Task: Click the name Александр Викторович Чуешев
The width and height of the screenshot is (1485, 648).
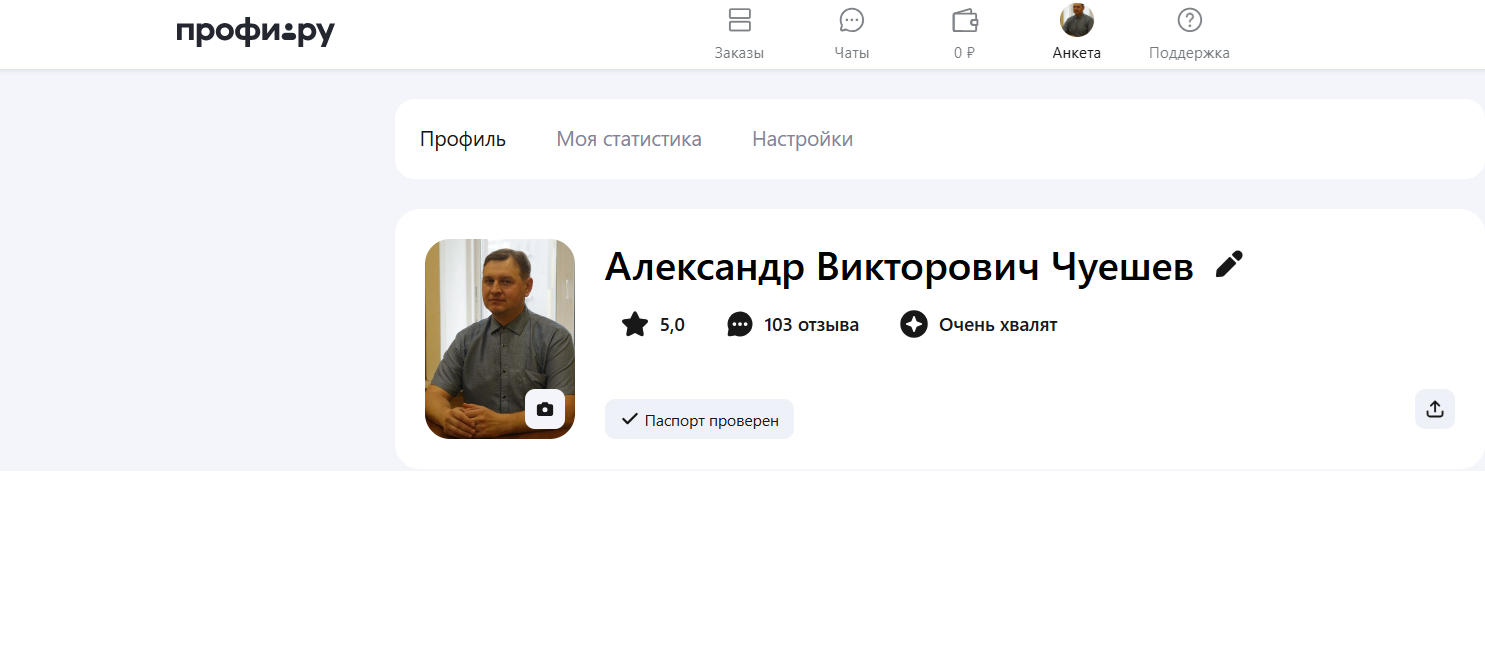Action: click(x=899, y=267)
